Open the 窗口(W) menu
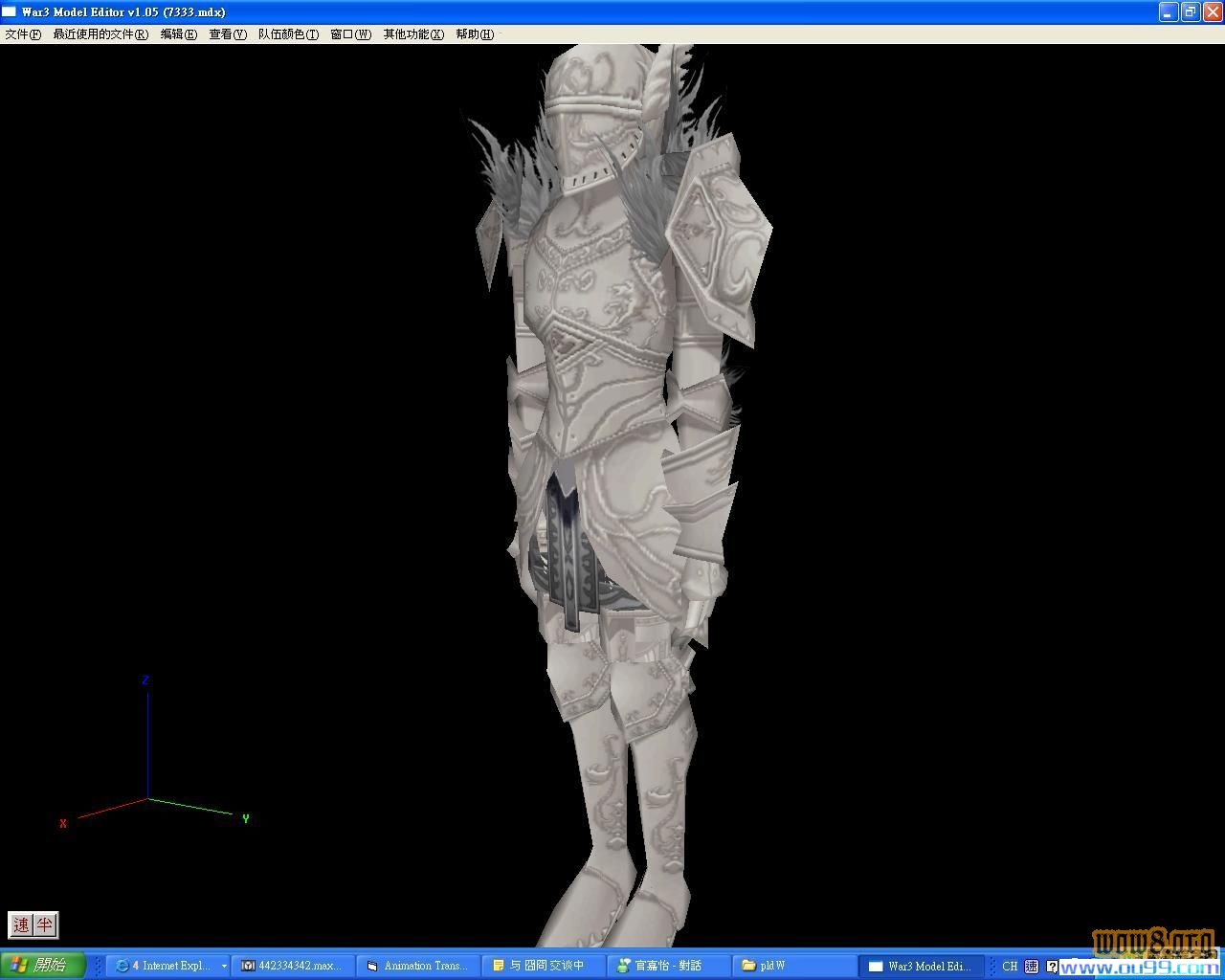Image resolution: width=1225 pixels, height=980 pixels. tap(350, 34)
